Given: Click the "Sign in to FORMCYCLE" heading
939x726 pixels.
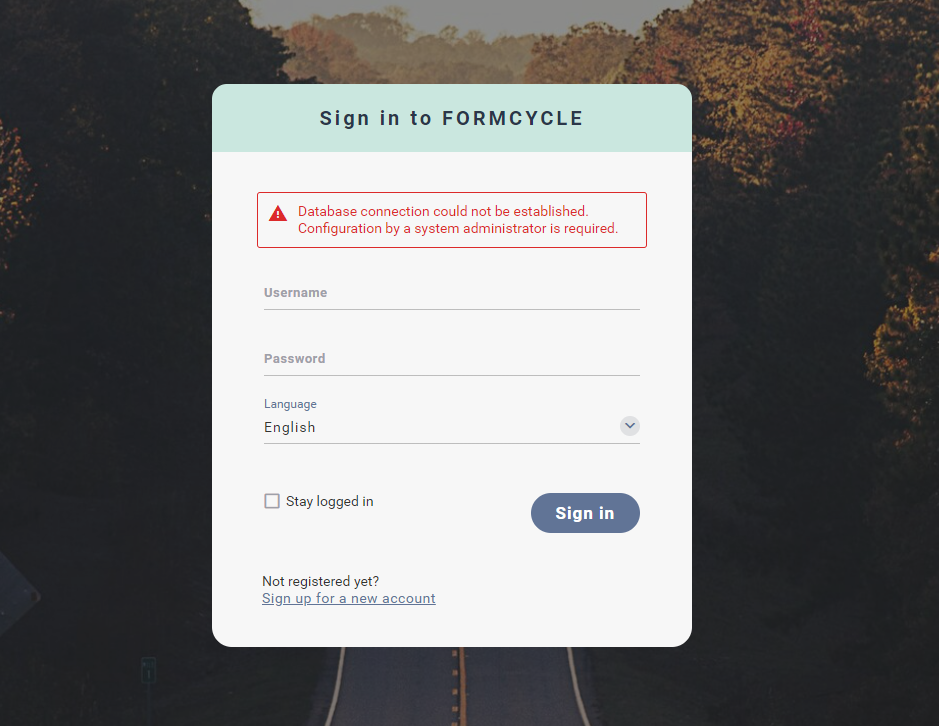Looking at the screenshot, I should pos(451,118).
